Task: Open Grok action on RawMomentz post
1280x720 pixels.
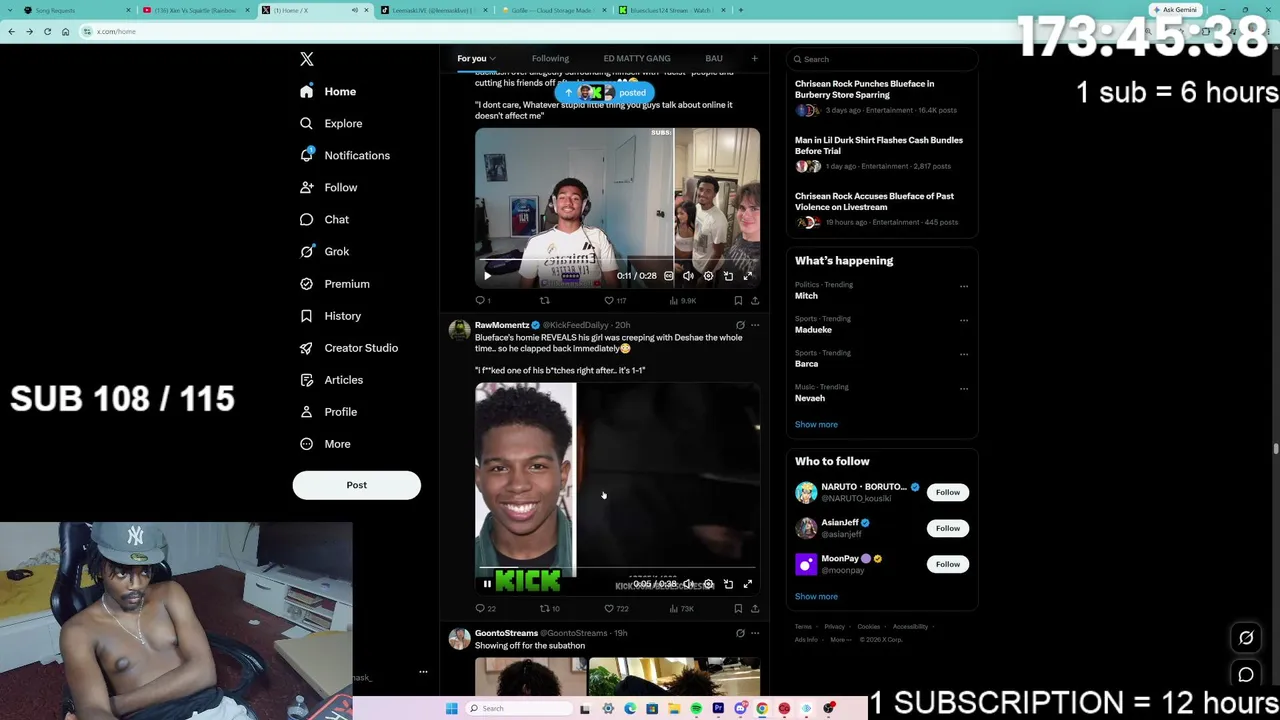Action: [740, 325]
